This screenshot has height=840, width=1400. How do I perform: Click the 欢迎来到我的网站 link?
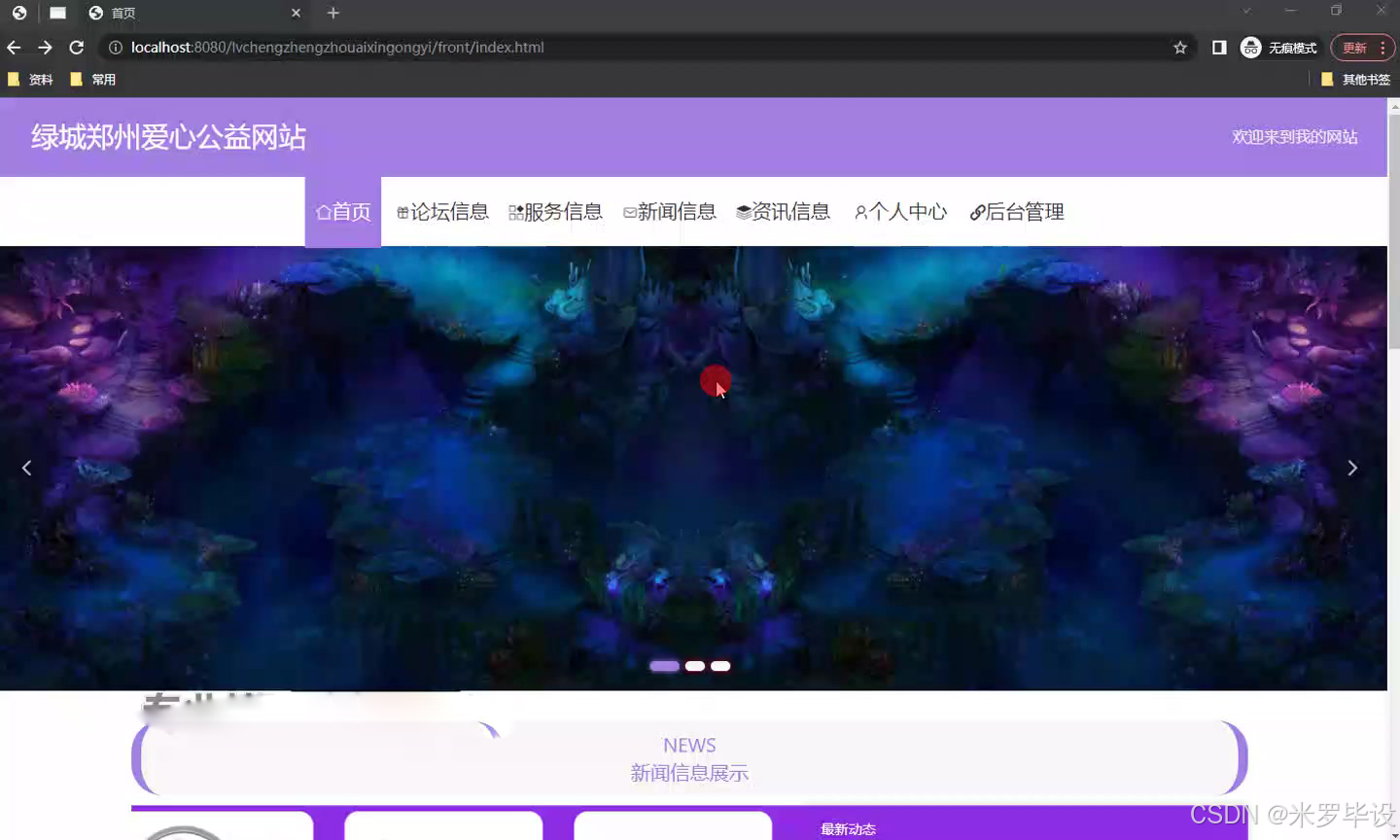tap(1294, 137)
